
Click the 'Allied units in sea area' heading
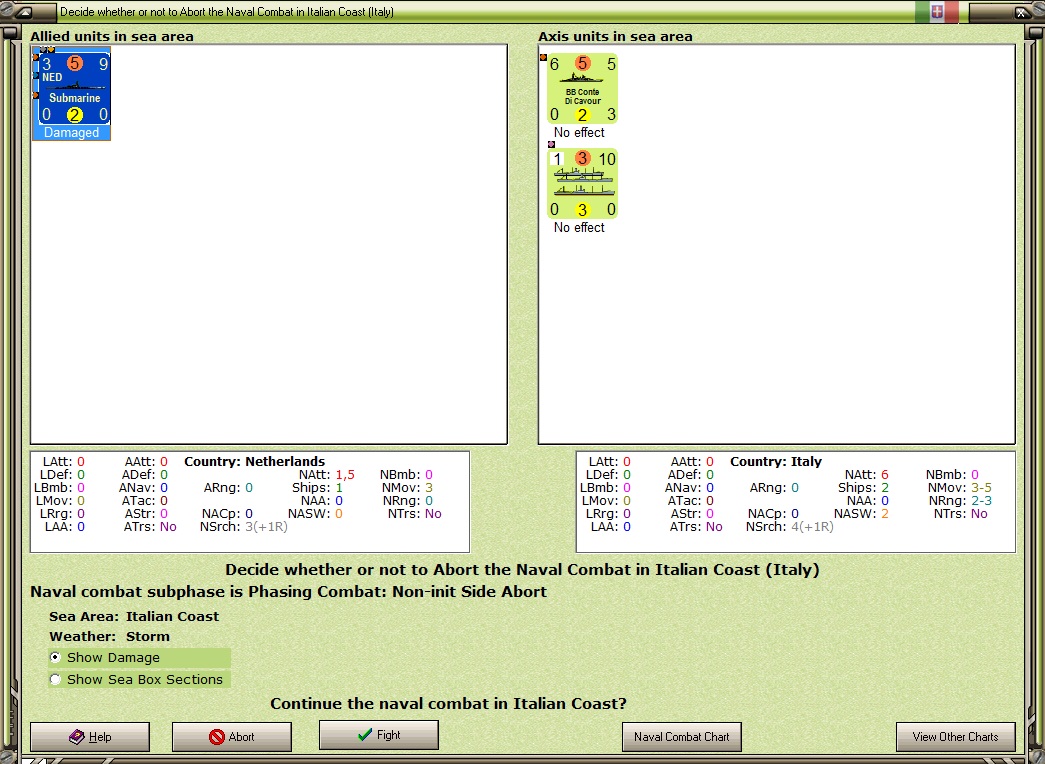tap(112, 37)
